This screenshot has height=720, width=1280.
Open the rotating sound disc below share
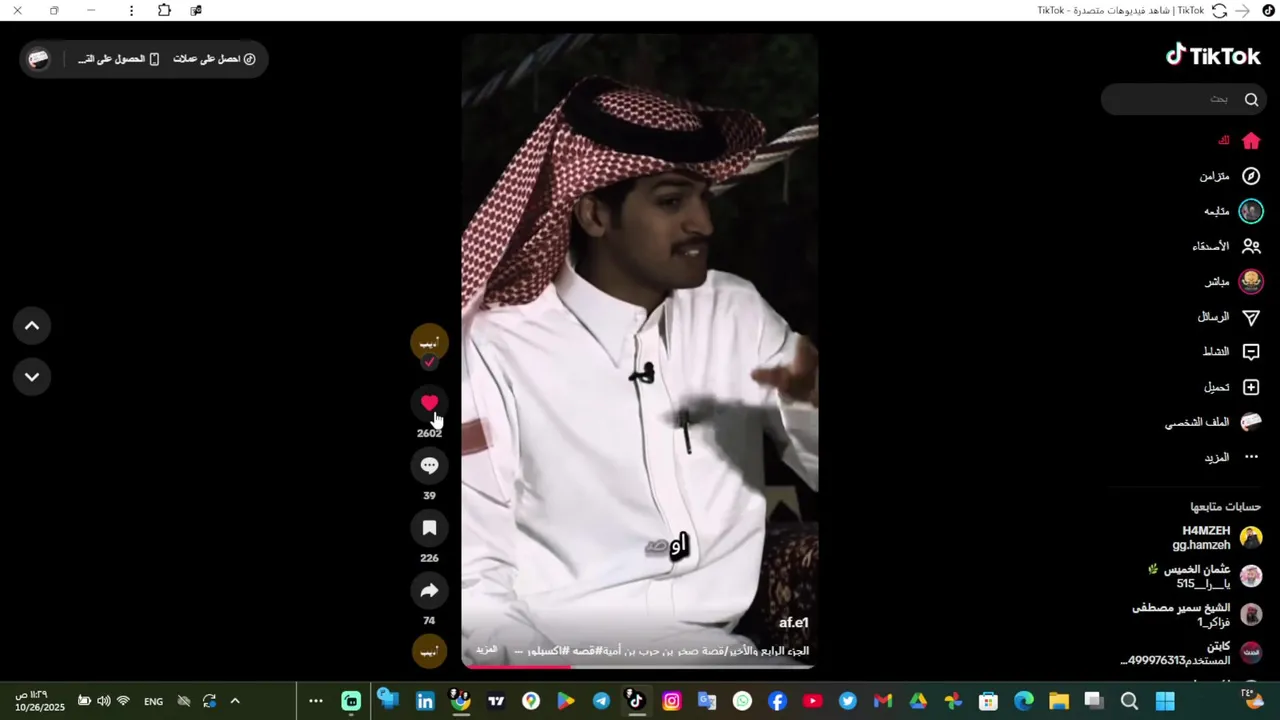tap(429, 651)
